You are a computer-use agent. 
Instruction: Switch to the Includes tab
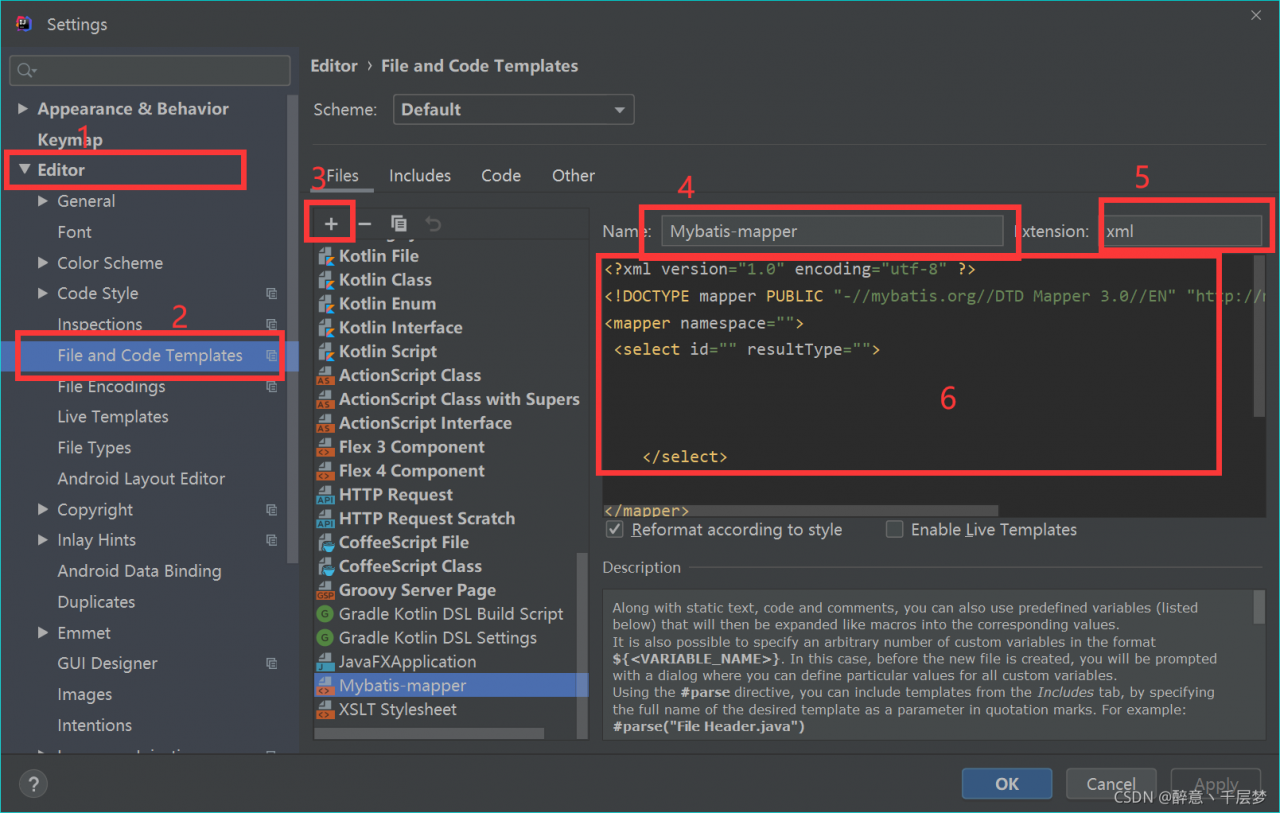click(x=420, y=176)
